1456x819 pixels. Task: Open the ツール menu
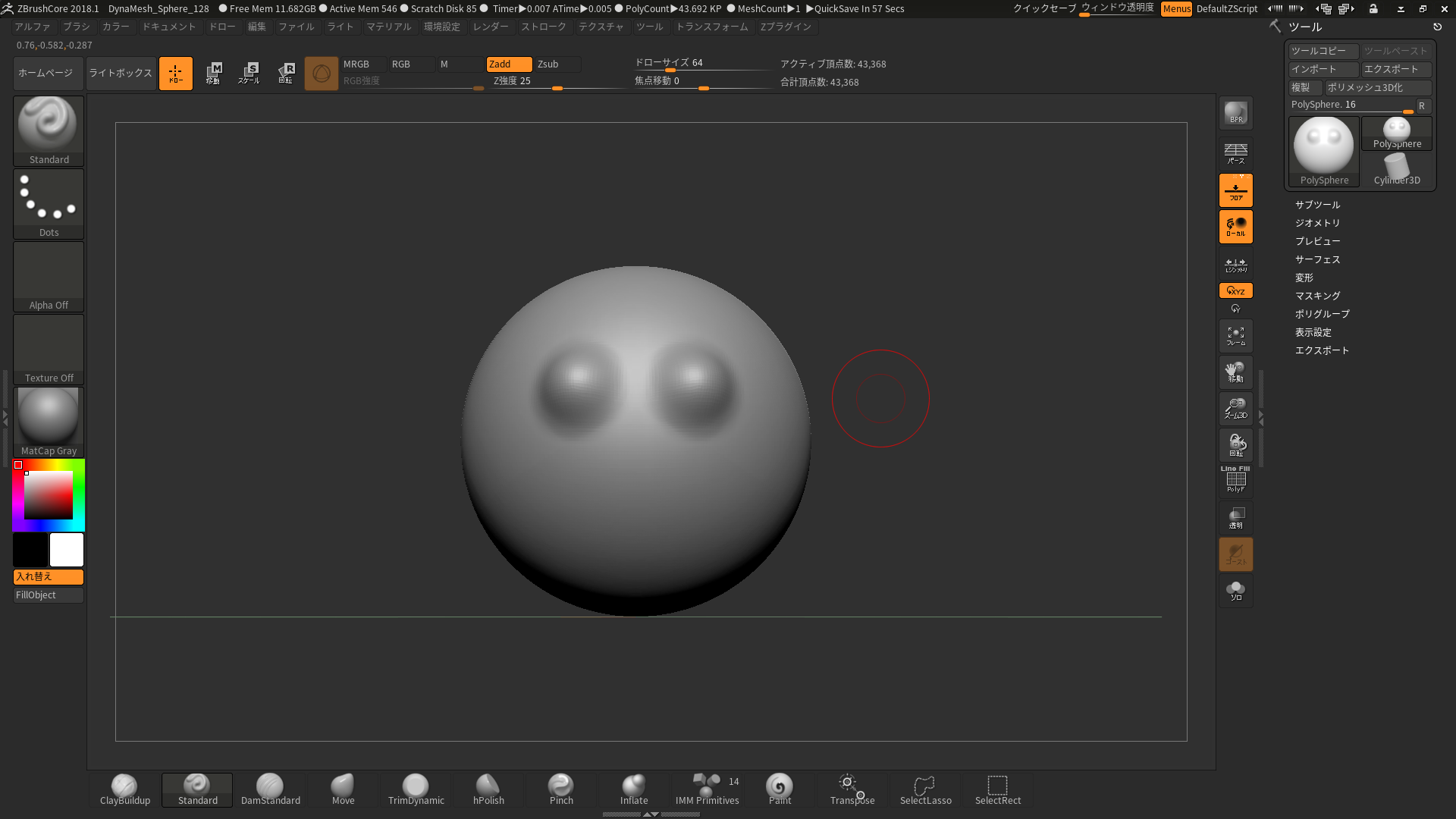649,27
